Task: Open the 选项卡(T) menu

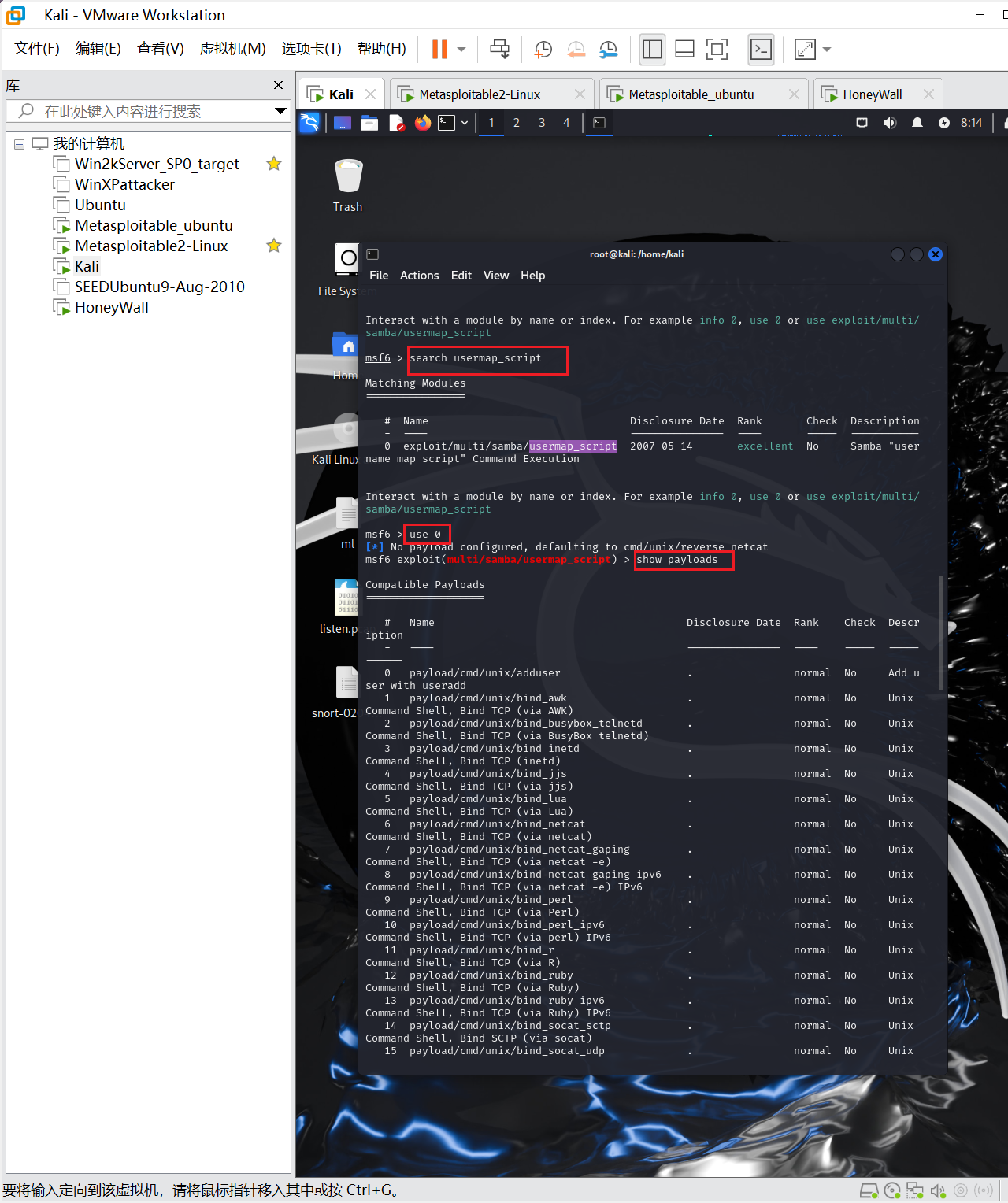Action: [312, 49]
